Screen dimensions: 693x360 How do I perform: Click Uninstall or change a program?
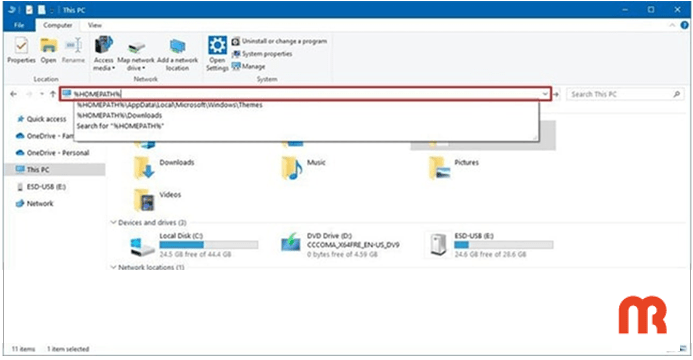coord(280,41)
